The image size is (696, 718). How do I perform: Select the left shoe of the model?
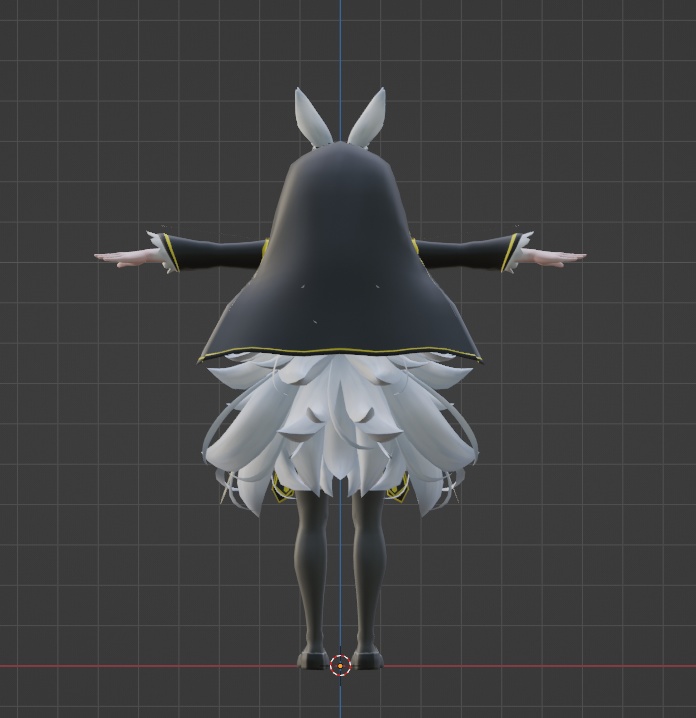pyautogui.click(x=313, y=658)
